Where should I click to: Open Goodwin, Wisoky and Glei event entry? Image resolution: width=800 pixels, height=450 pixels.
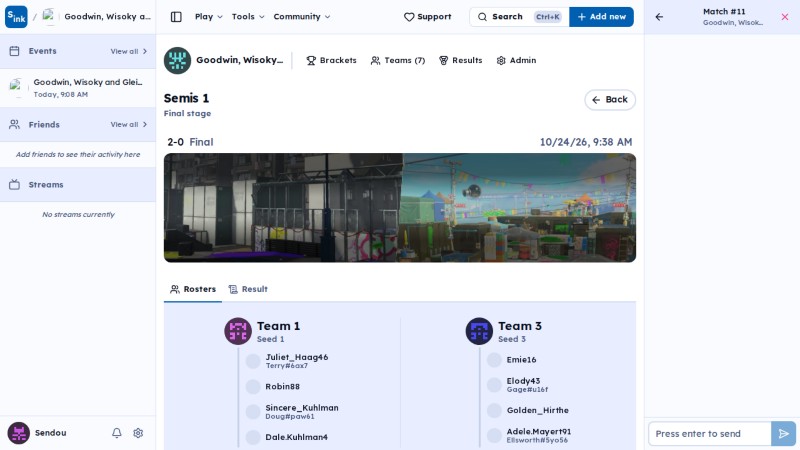pyautogui.click(x=78, y=88)
